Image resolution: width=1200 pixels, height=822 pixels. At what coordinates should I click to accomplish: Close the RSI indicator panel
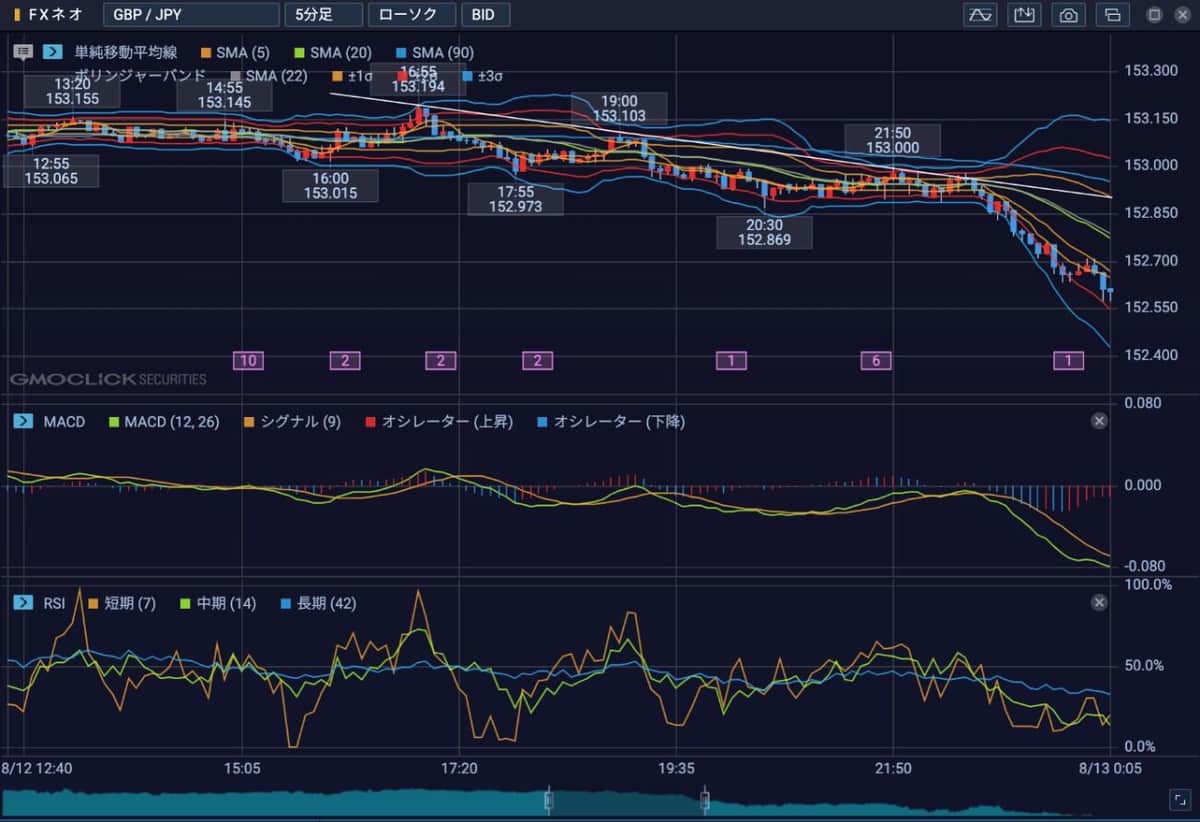tap(1099, 603)
